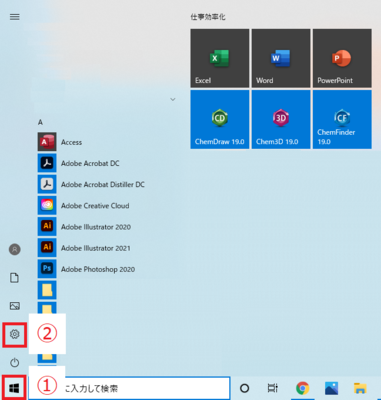Select the Adobe Acrobat DC label
The image size is (381, 400).
point(90,163)
